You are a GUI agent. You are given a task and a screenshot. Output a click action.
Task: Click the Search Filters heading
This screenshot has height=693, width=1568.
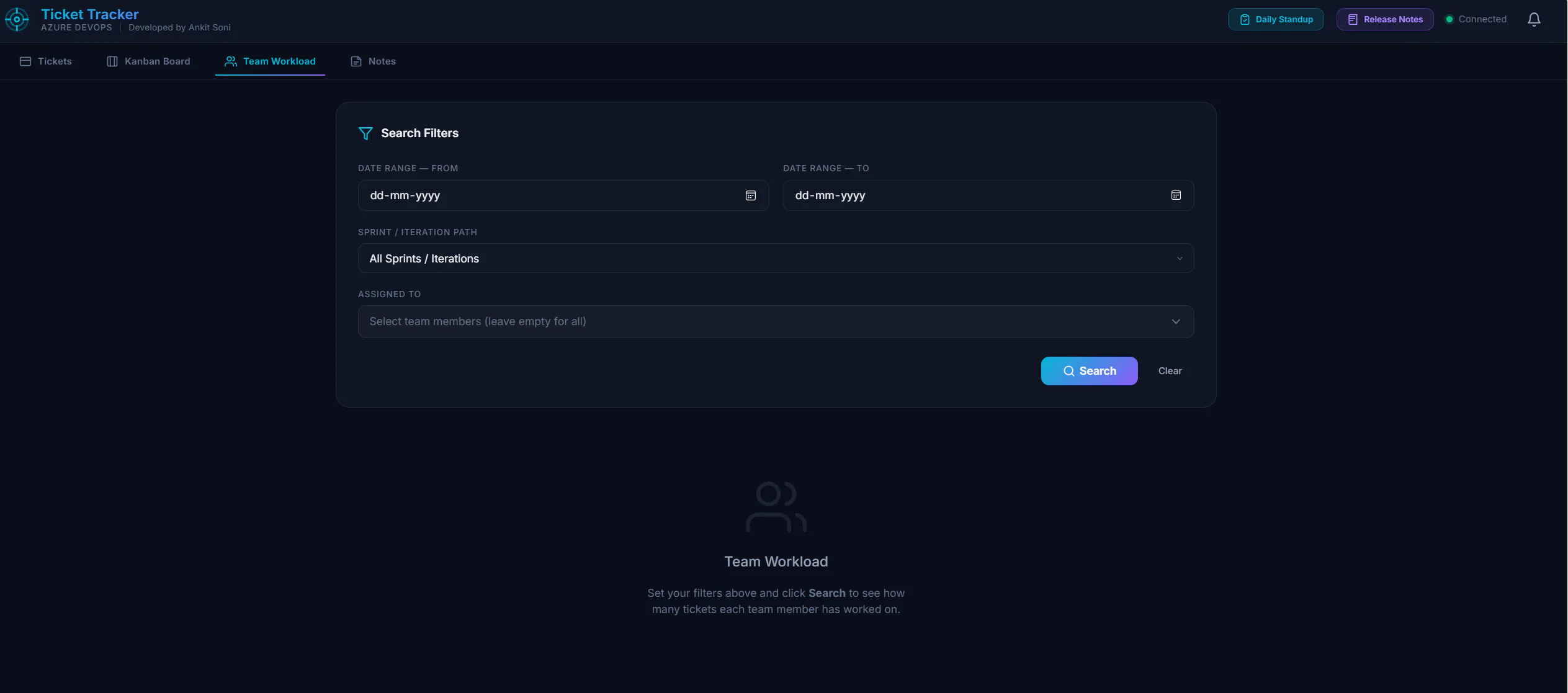pyautogui.click(x=419, y=133)
